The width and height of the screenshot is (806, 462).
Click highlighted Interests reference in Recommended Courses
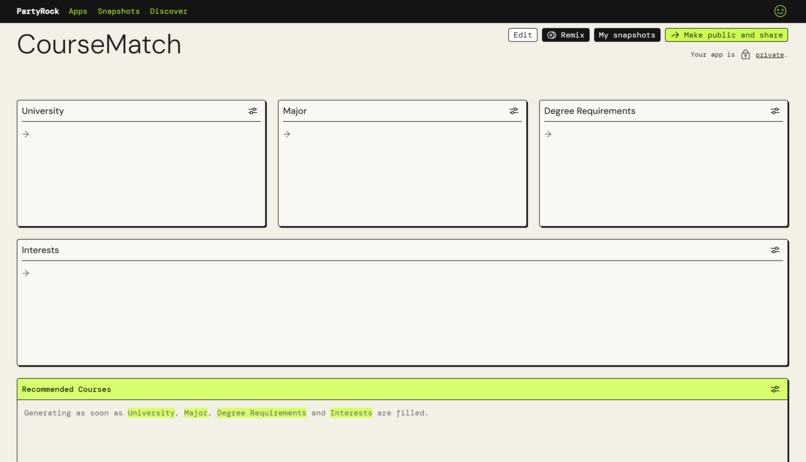click(x=351, y=413)
